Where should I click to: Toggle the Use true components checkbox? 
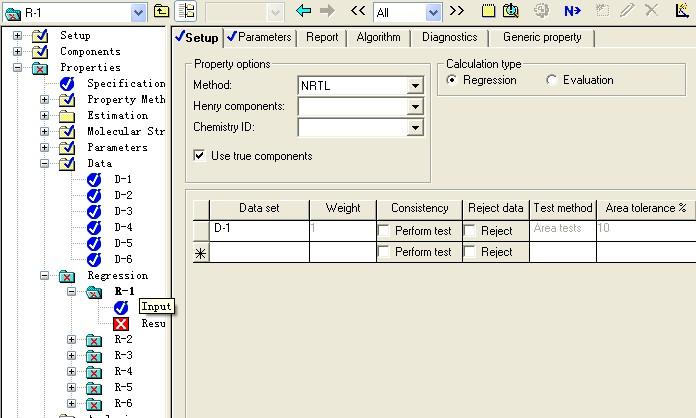coord(199,155)
